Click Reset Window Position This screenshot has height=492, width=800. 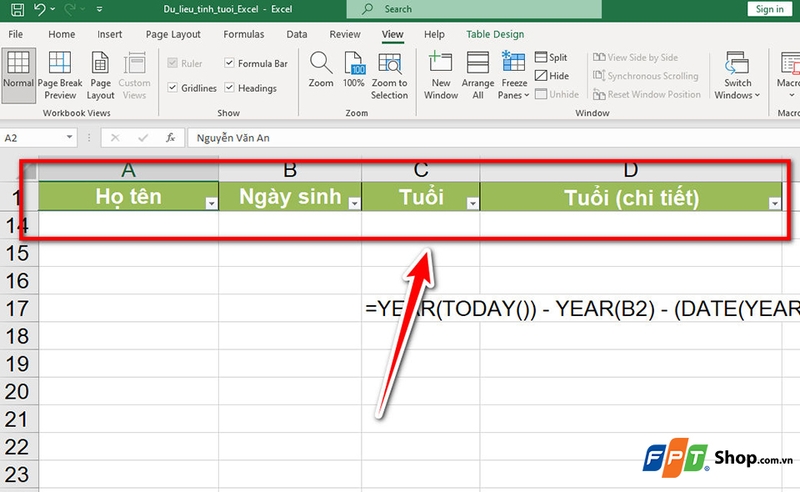[x=646, y=94]
